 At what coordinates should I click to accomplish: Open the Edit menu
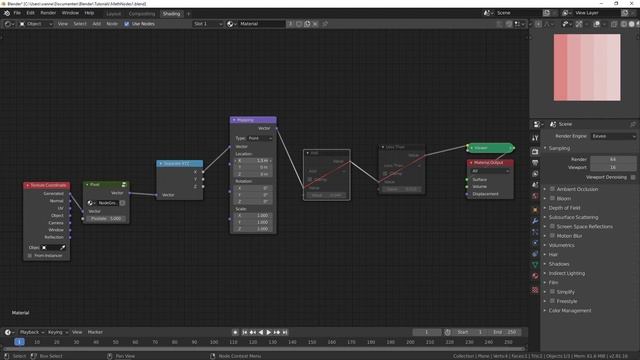click(31, 13)
